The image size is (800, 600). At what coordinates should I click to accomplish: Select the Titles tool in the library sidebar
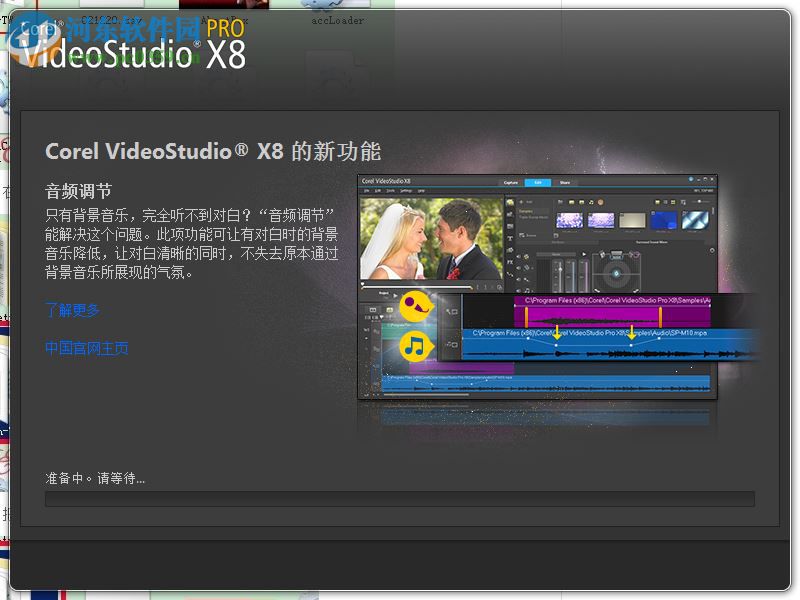pyautogui.click(x=509, y=236)
